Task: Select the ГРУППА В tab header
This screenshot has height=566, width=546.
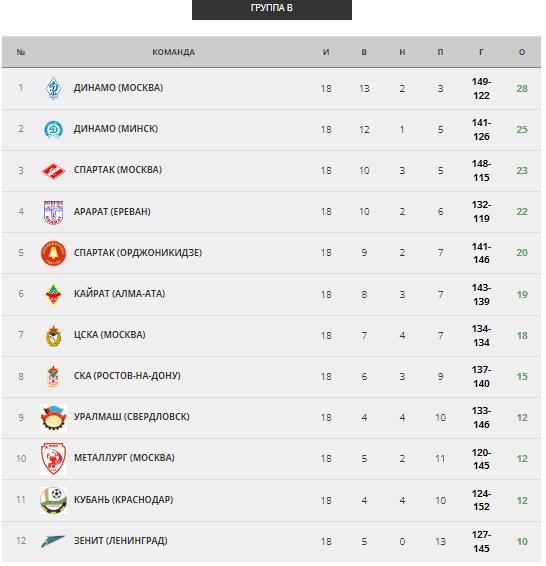Action: pyautogui.click(x=272, y=9)
